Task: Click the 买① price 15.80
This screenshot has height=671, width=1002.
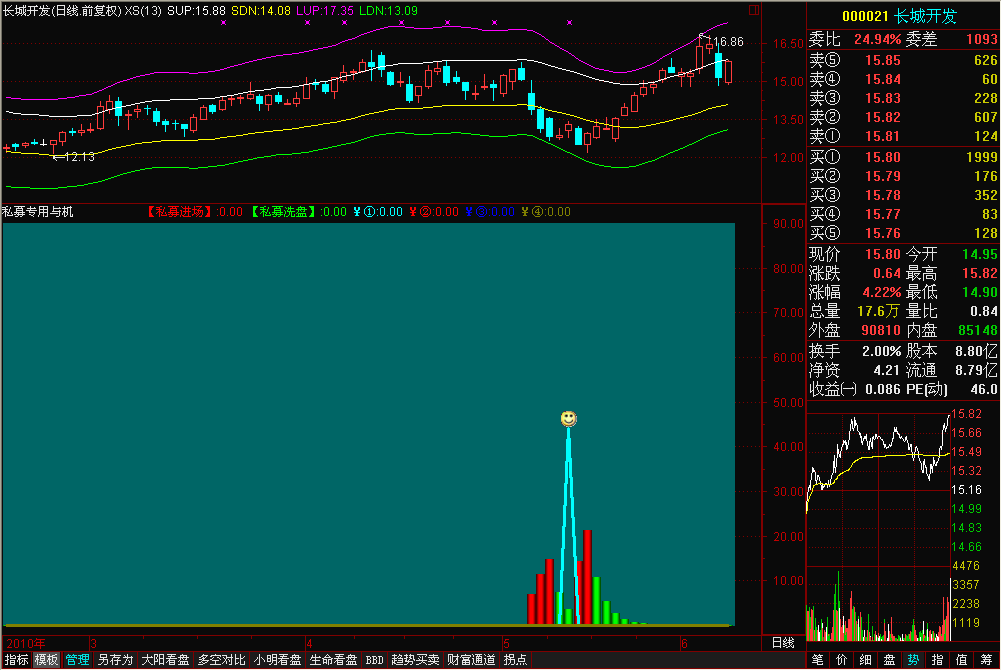Action: tap(883, 157)
